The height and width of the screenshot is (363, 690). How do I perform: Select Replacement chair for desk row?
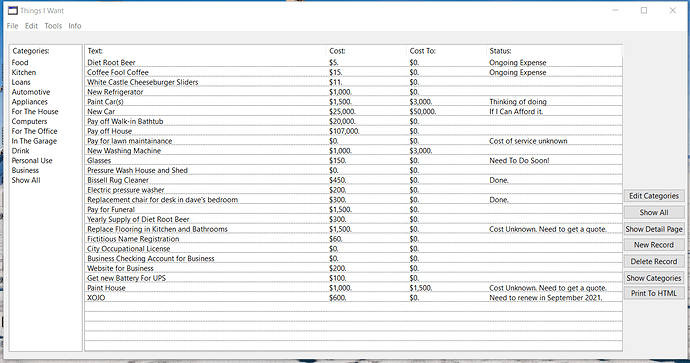pyautogui.click(x=353, y=200)
